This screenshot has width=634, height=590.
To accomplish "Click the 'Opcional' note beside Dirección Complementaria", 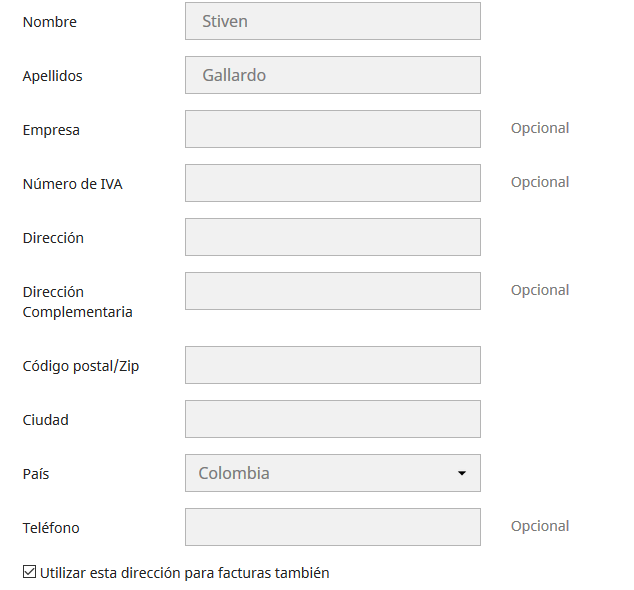I will [x=540, y=290].
